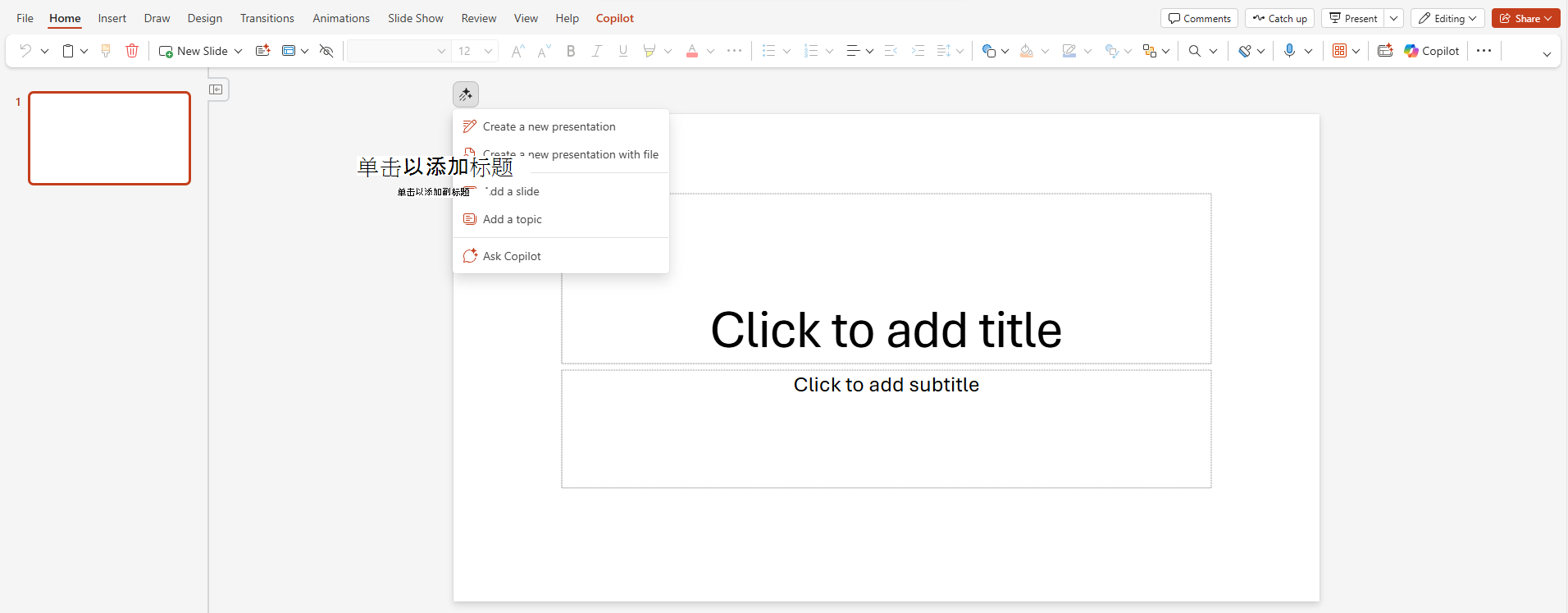
Task: Click the font color red swatch
Action: coord(692,51)
